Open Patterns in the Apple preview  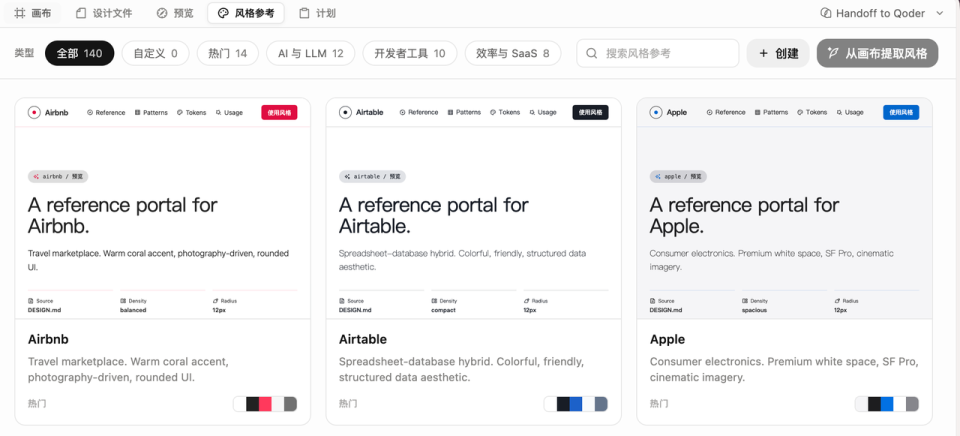pyautogui.click(x=771, y=113)
